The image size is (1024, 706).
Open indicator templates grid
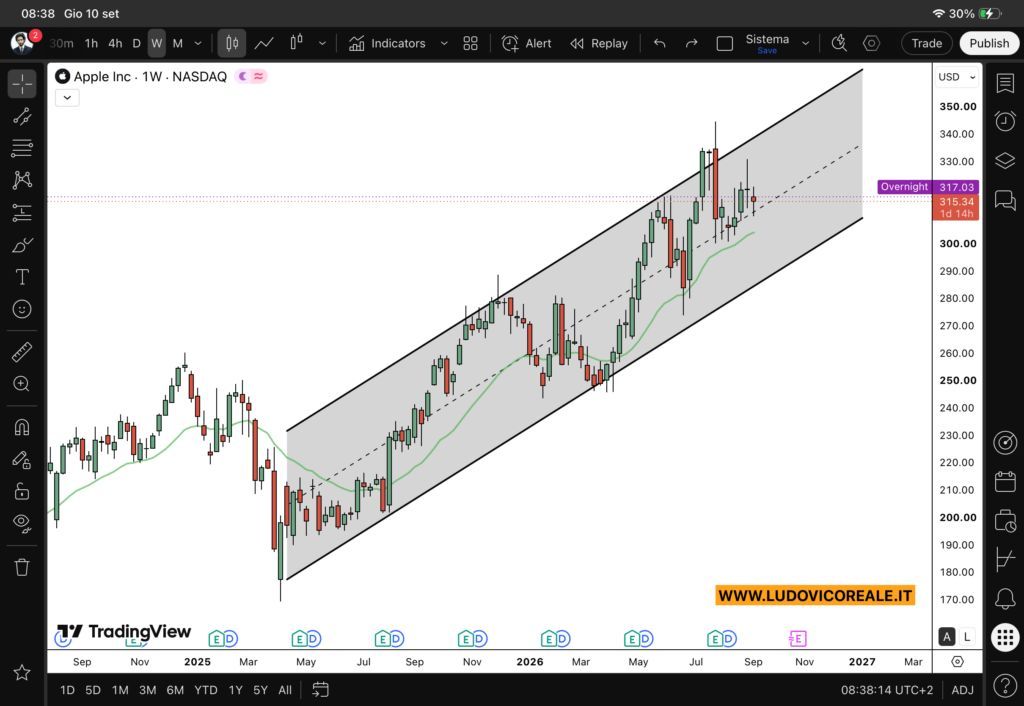[x=470, y=43]
